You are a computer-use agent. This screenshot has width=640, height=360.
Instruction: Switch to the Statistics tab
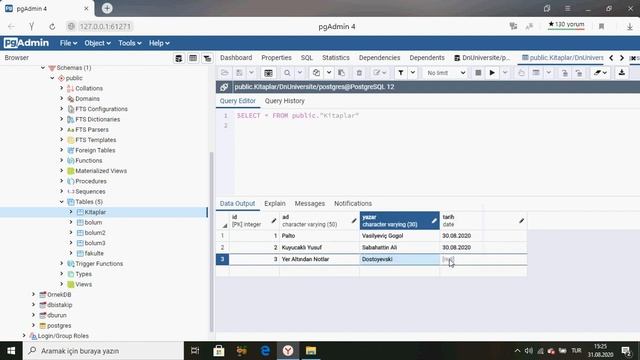[336, 58]
